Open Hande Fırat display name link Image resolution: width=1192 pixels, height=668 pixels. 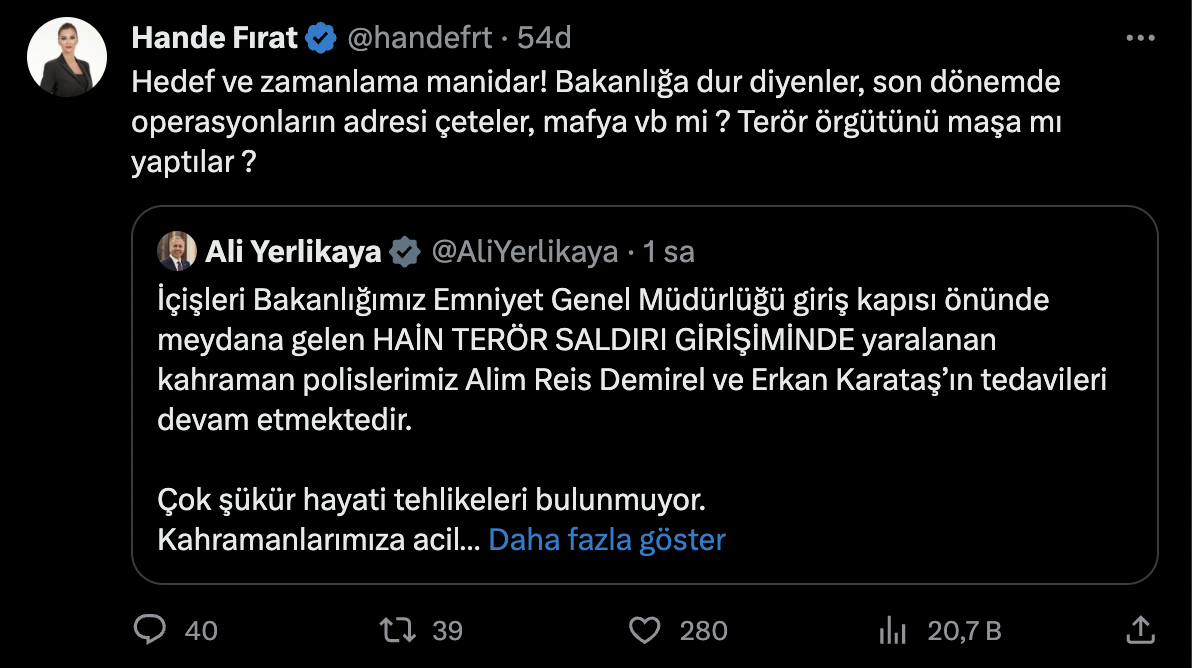(215, 39)
